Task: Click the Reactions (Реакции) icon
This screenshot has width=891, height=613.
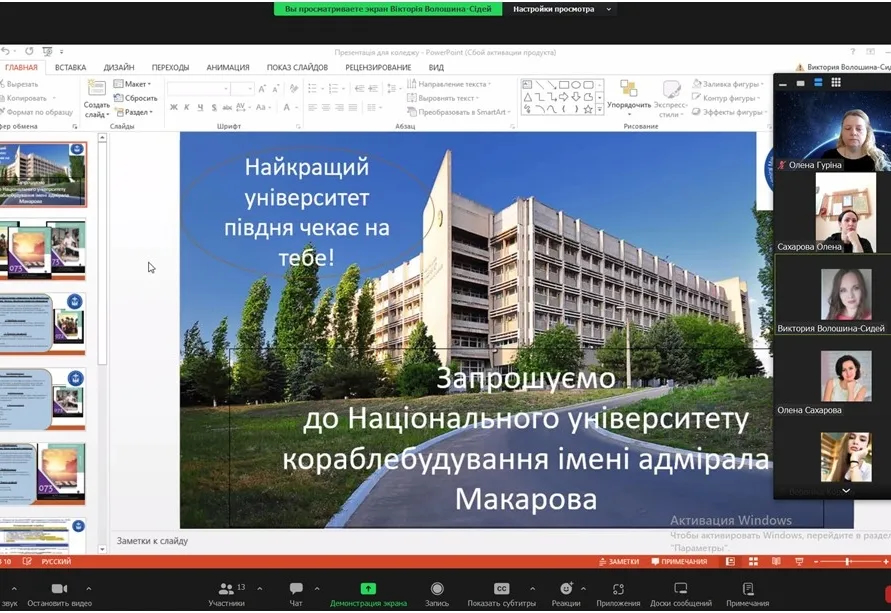Action: tap(566, 589)
